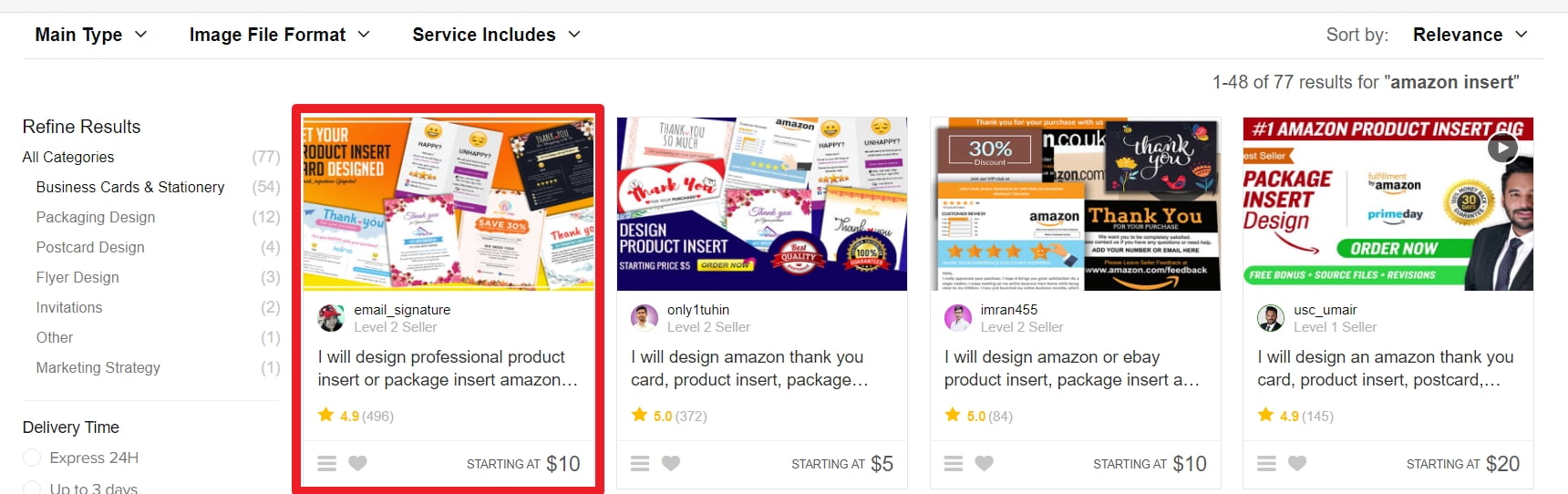The height and width of the screenshot is (494, 1568).
Task: Favorite the imran455 gig with heart
Action: point(985,463)
